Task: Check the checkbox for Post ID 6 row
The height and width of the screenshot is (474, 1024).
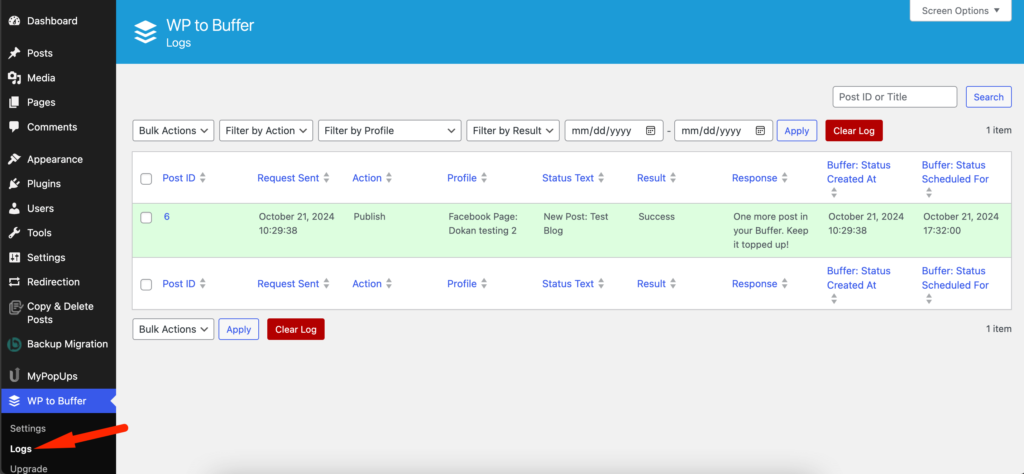Action: (146, 218)
